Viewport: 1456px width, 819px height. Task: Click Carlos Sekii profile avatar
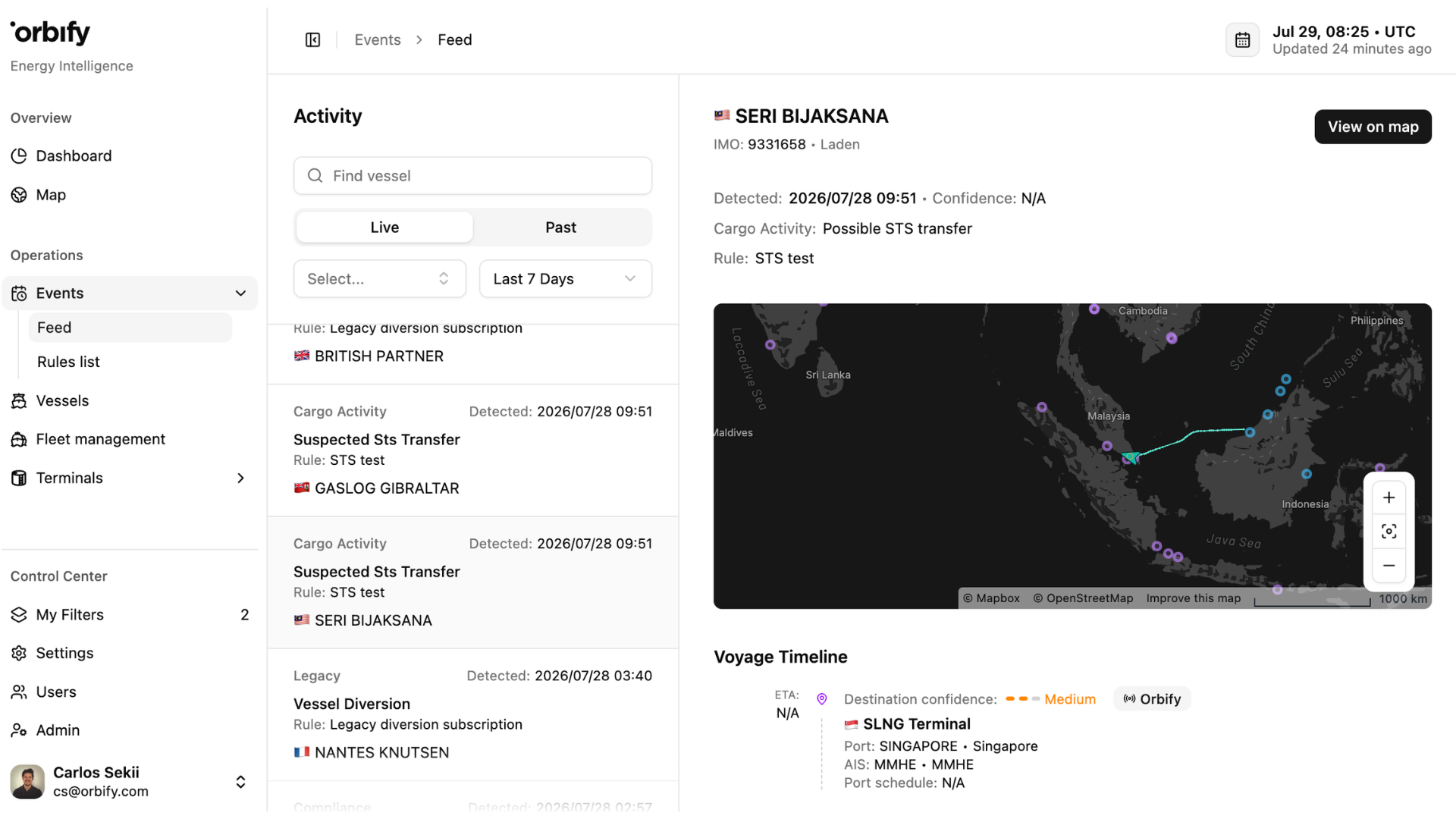(27, 782)
